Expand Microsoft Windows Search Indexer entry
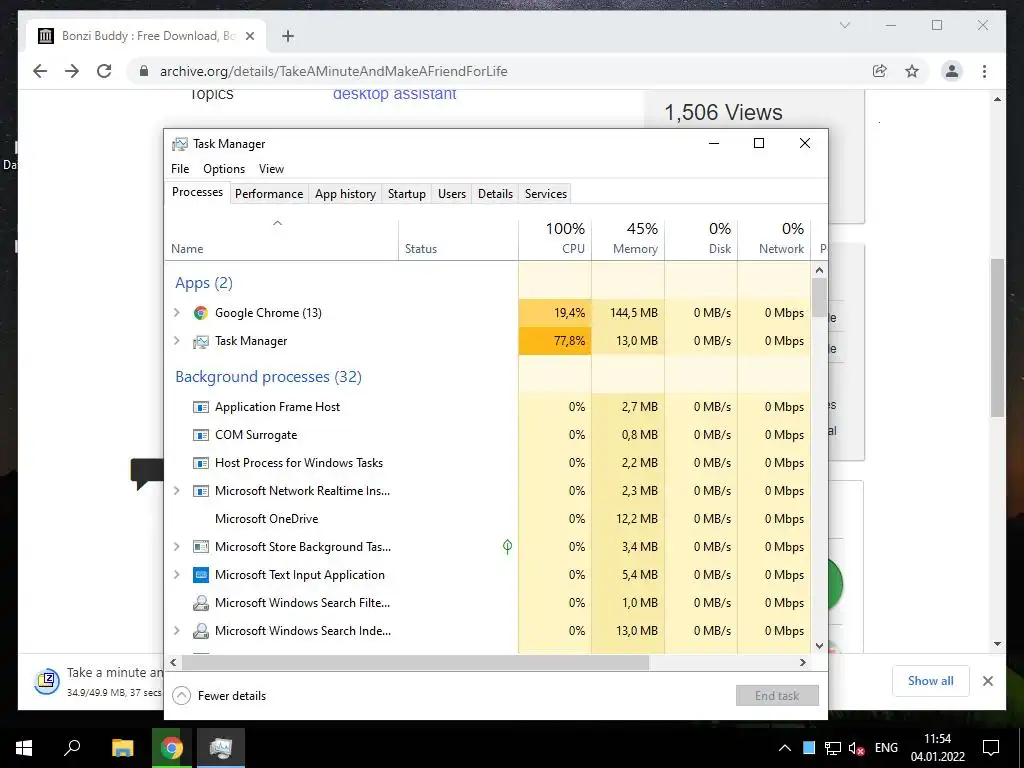 [176, 631]
